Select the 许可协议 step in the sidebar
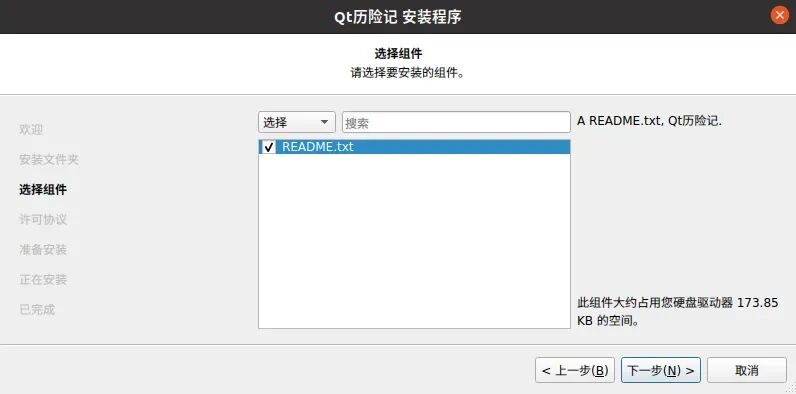The width and height of the screenshot is (796, 394). click(x=43, y=220)
